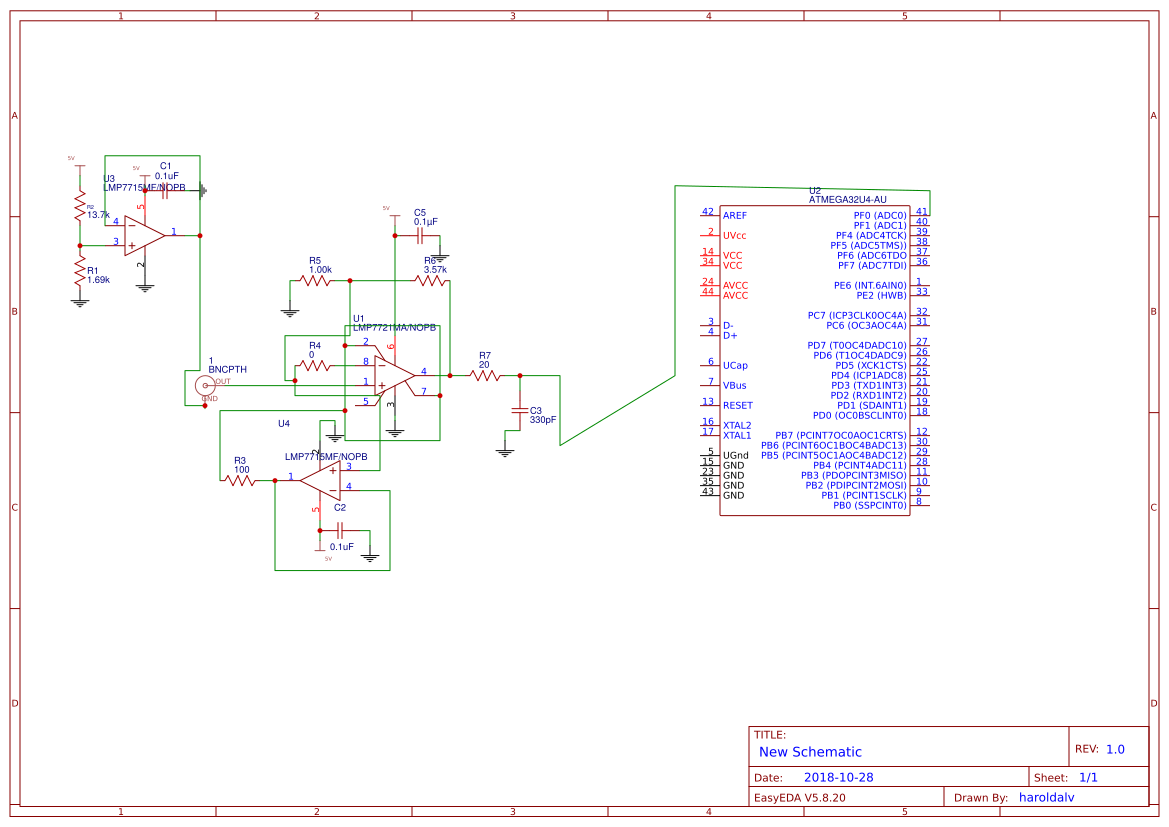
Task: Click the 'haroldalv' drawn-by name
Action: click(1053, 798)
